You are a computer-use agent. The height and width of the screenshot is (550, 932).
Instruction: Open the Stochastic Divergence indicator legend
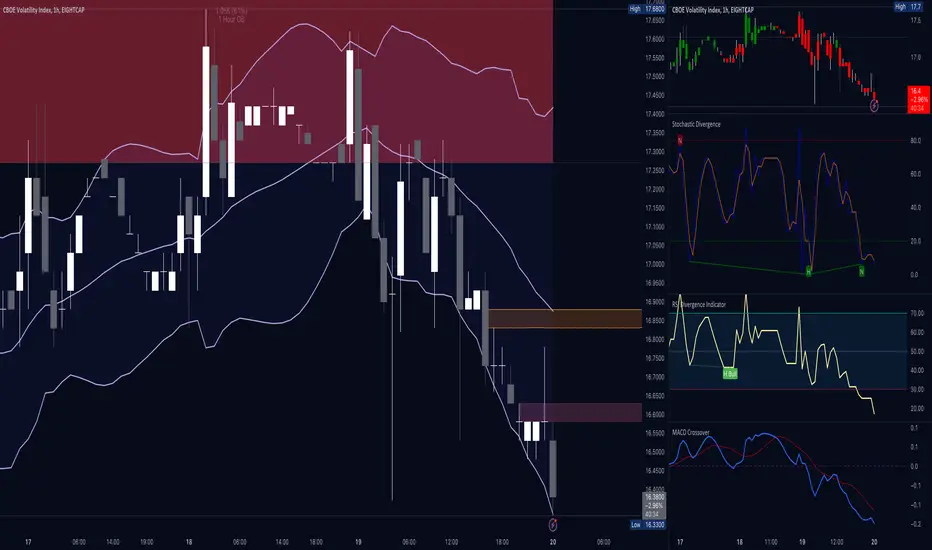(x=696, y=124)
